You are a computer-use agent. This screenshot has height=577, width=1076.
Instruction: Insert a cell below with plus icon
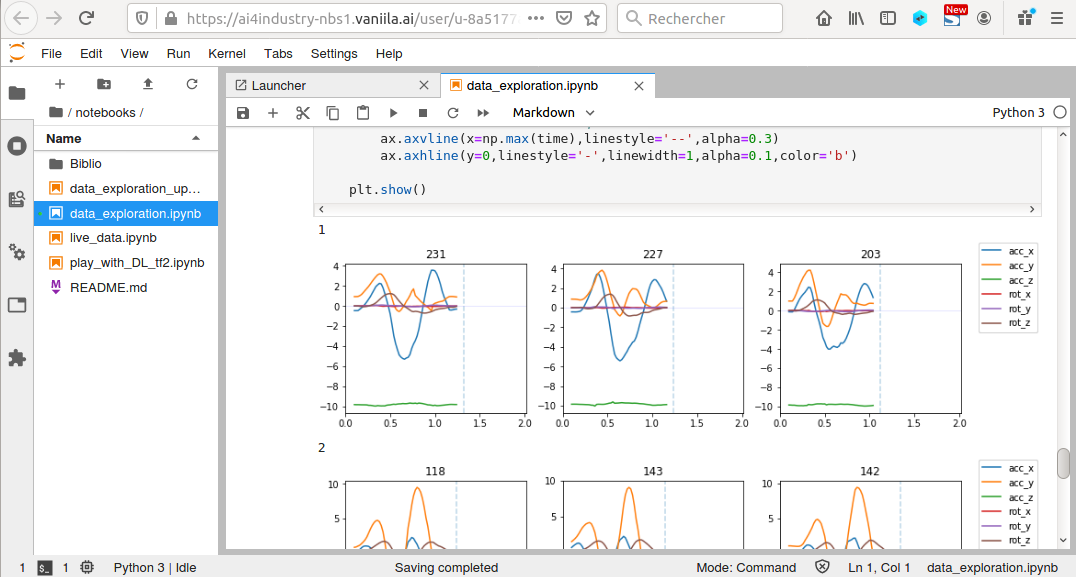tap(272, 113)
